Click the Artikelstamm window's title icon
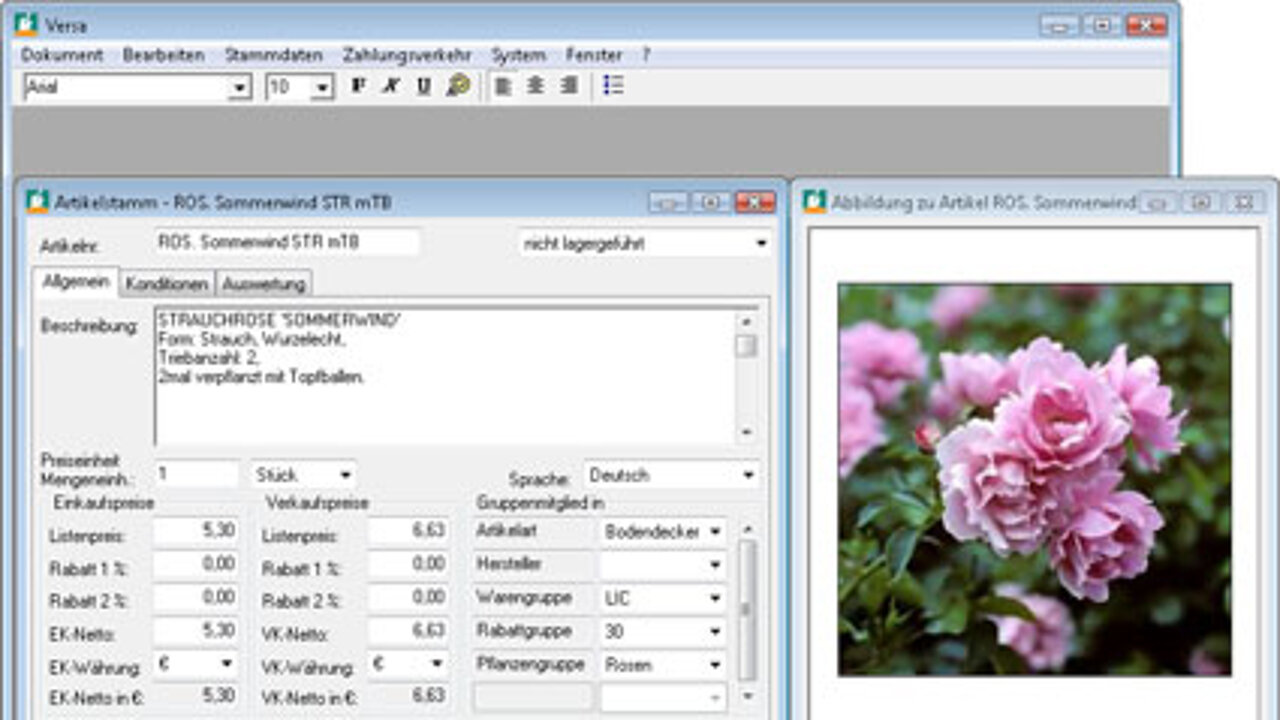The height and width of the screenshot is (720, 1280). coord(37,202)
